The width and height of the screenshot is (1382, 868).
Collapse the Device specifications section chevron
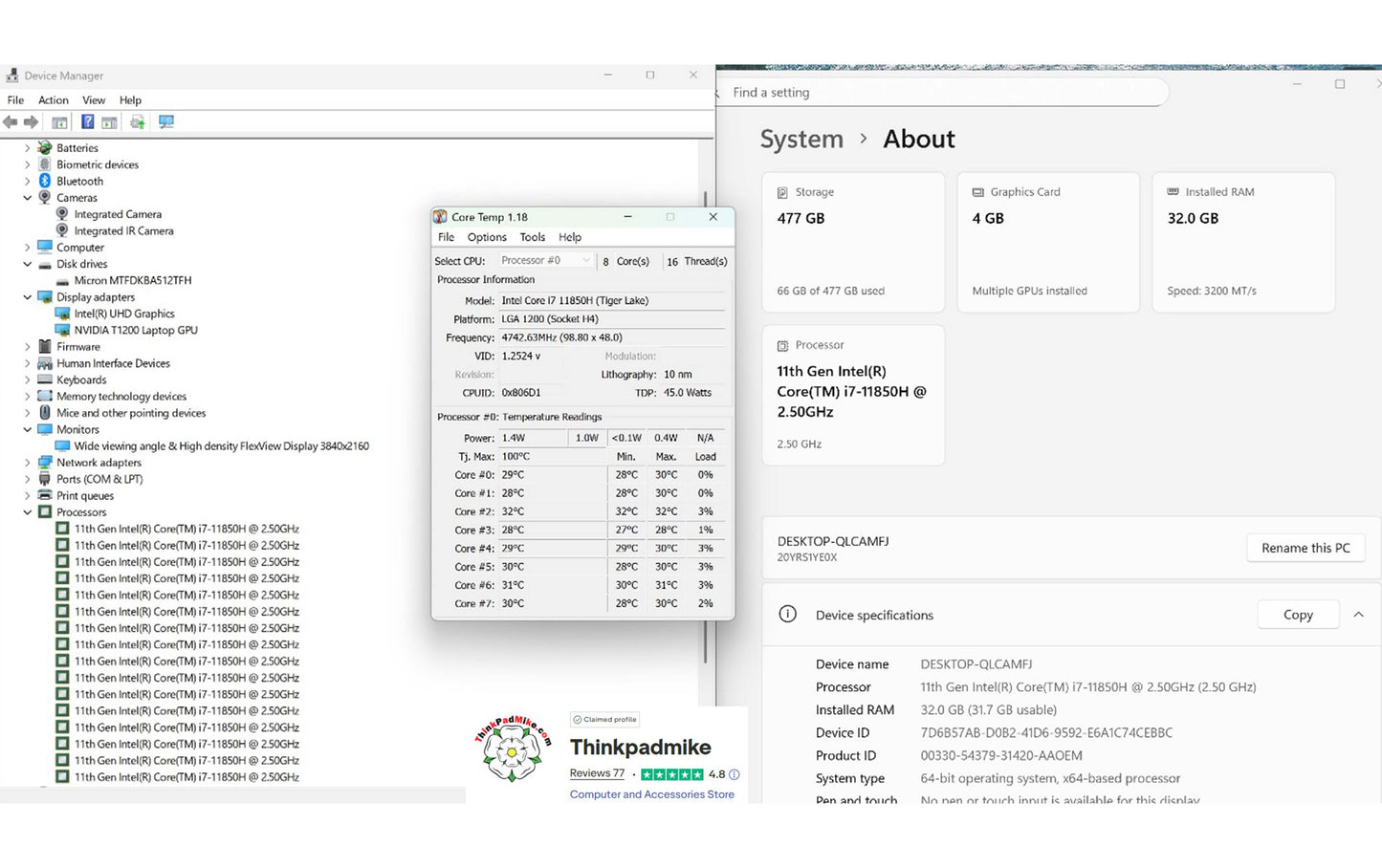(x=1358, y=615)
